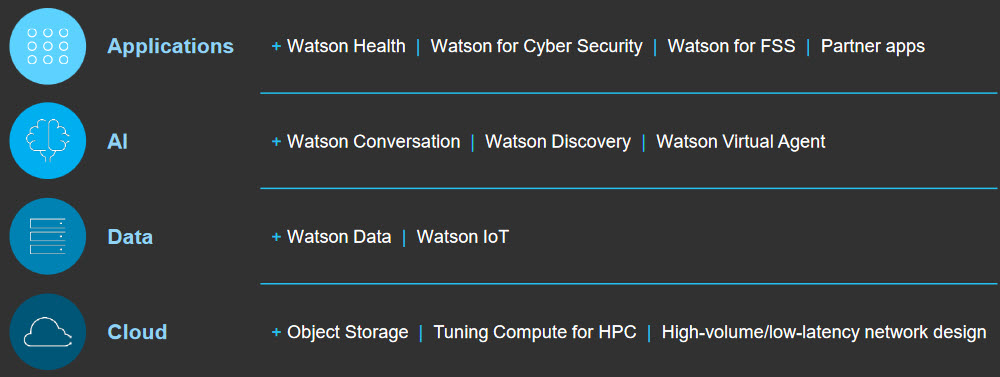
Task: Expand the plus sign before Object Storage
Action: click(x=276, y=332)
